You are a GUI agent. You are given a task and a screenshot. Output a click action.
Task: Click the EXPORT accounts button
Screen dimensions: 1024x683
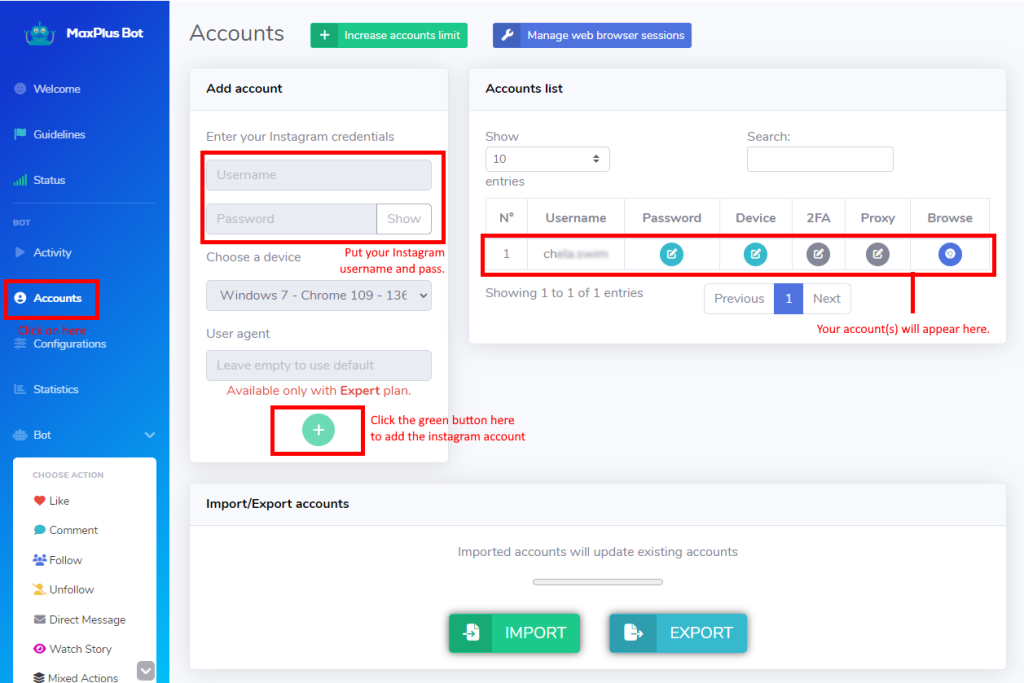[x=679, y=633]
